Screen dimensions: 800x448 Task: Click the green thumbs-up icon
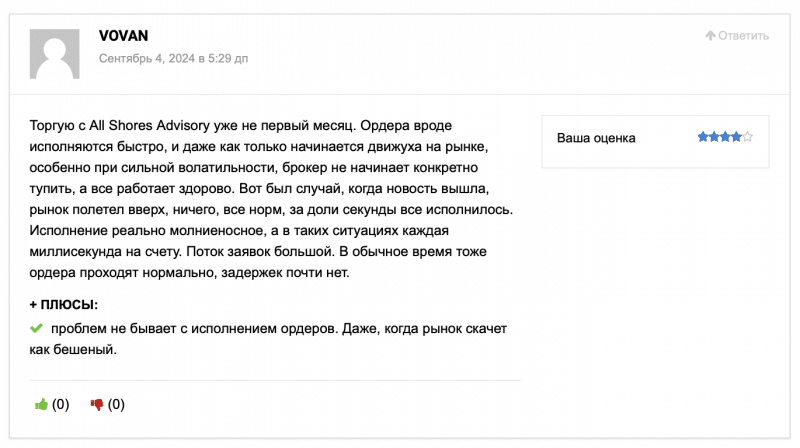(41, 405)
